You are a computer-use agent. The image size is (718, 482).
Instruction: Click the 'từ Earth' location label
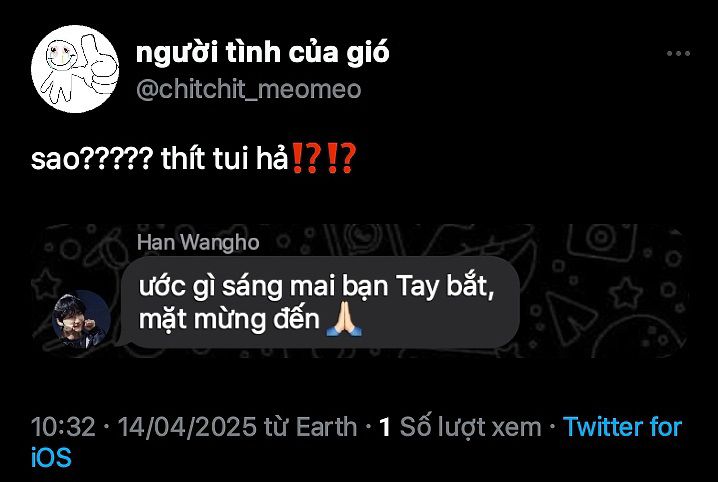tap(310, 427)
